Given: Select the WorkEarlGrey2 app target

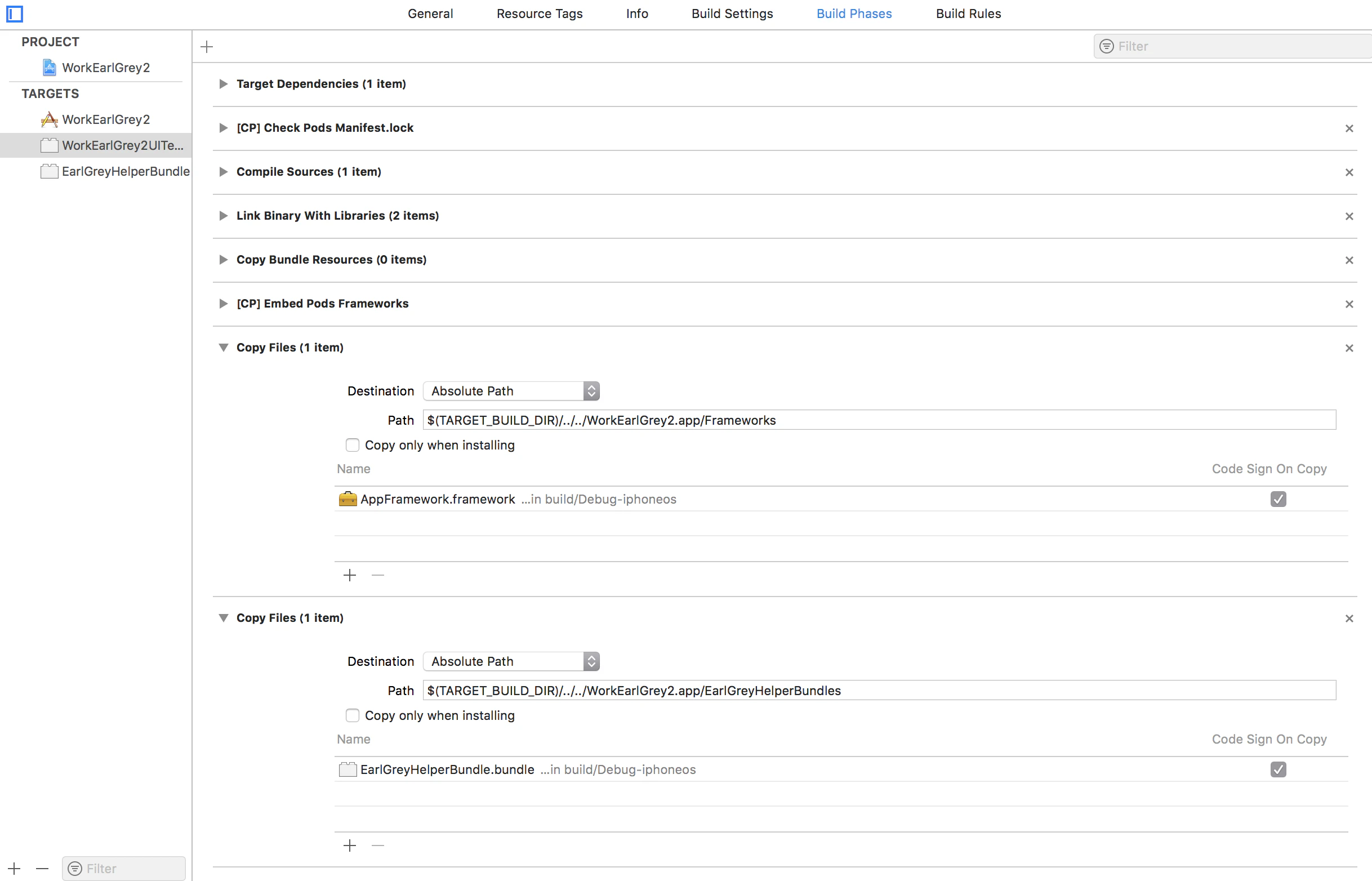Looking at the screenshot, I should [x=96, y=119].
